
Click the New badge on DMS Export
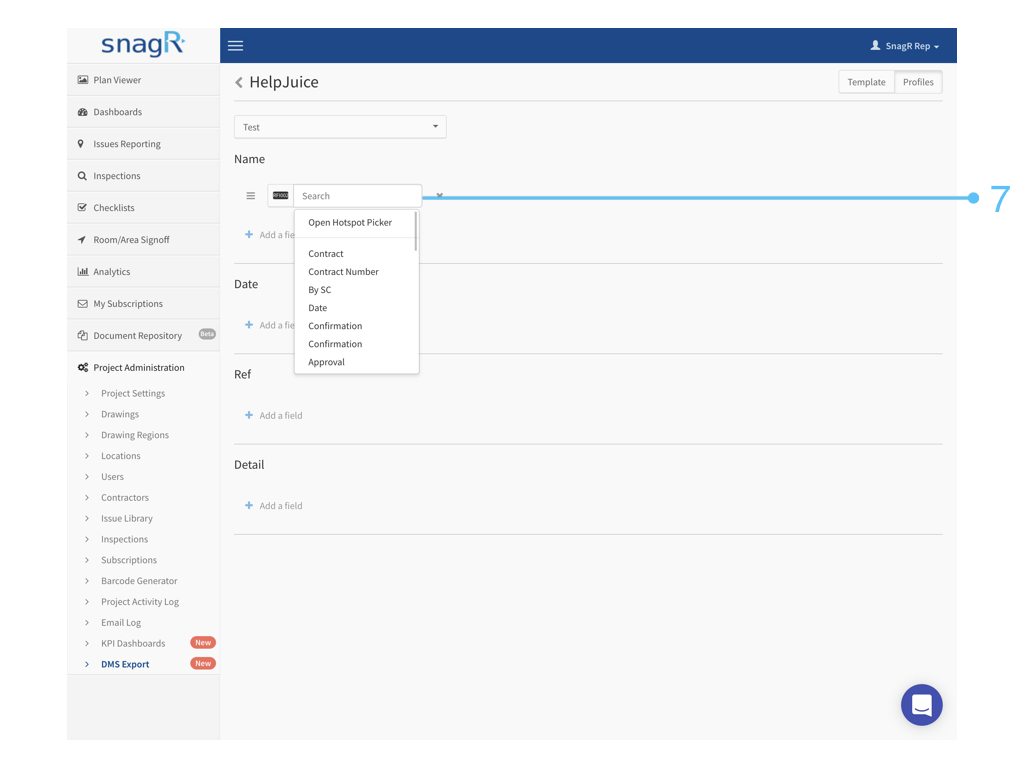pos(203,664)
